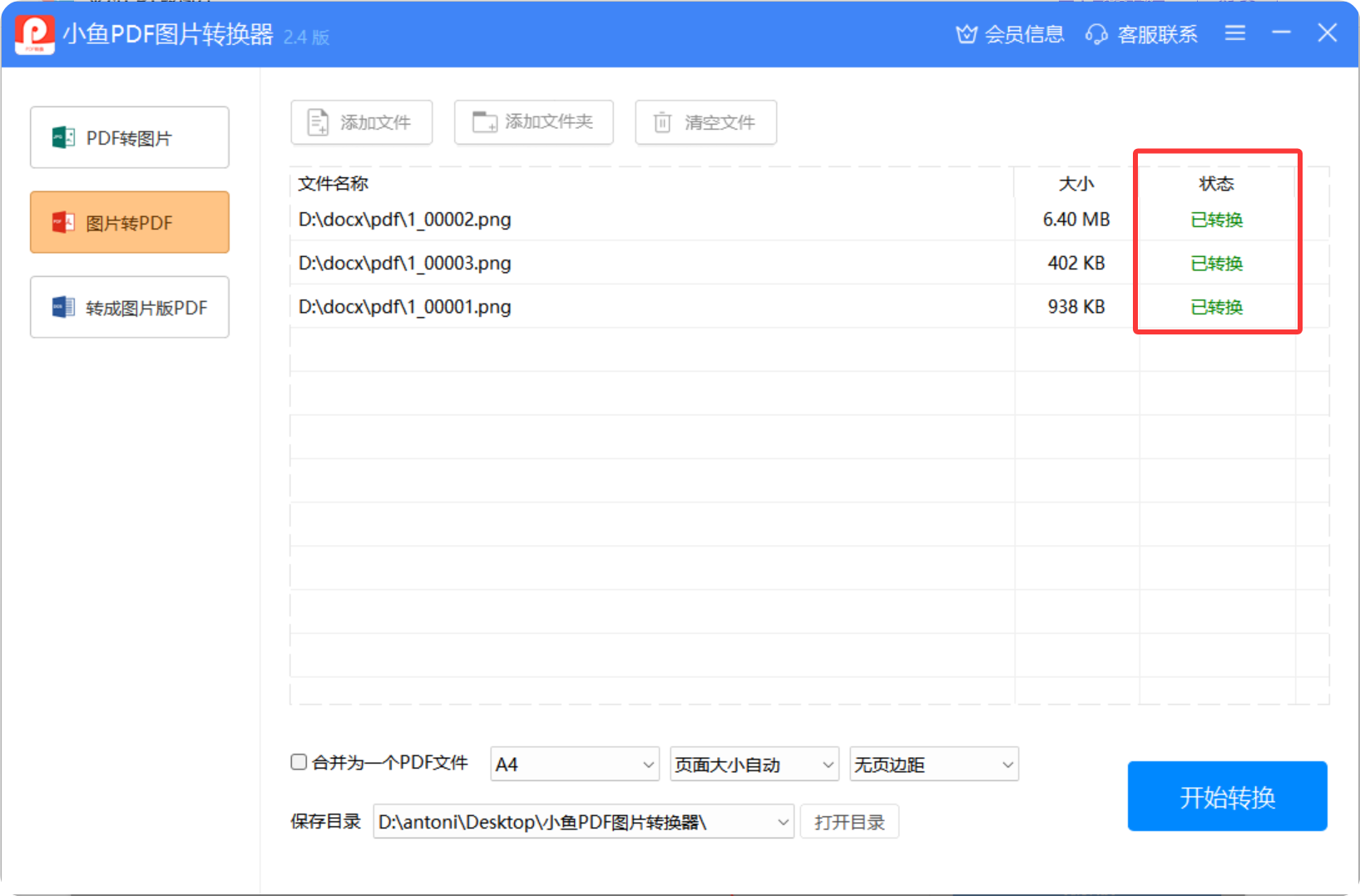The image size is (1360, 896).
Task: Click the 添加文件 document icon
Action: coord(318,122)
